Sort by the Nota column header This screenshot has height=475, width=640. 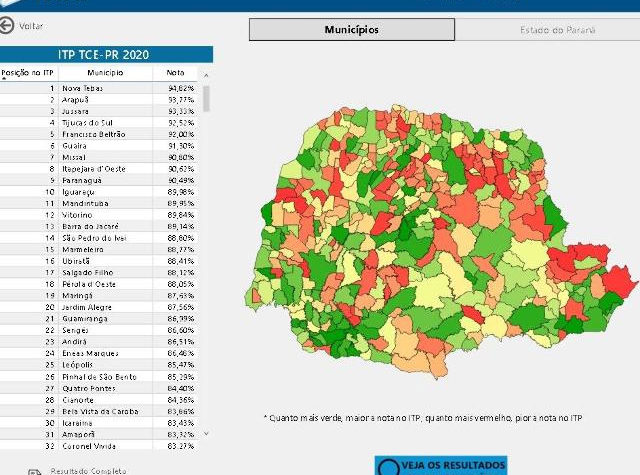[176, 73]
